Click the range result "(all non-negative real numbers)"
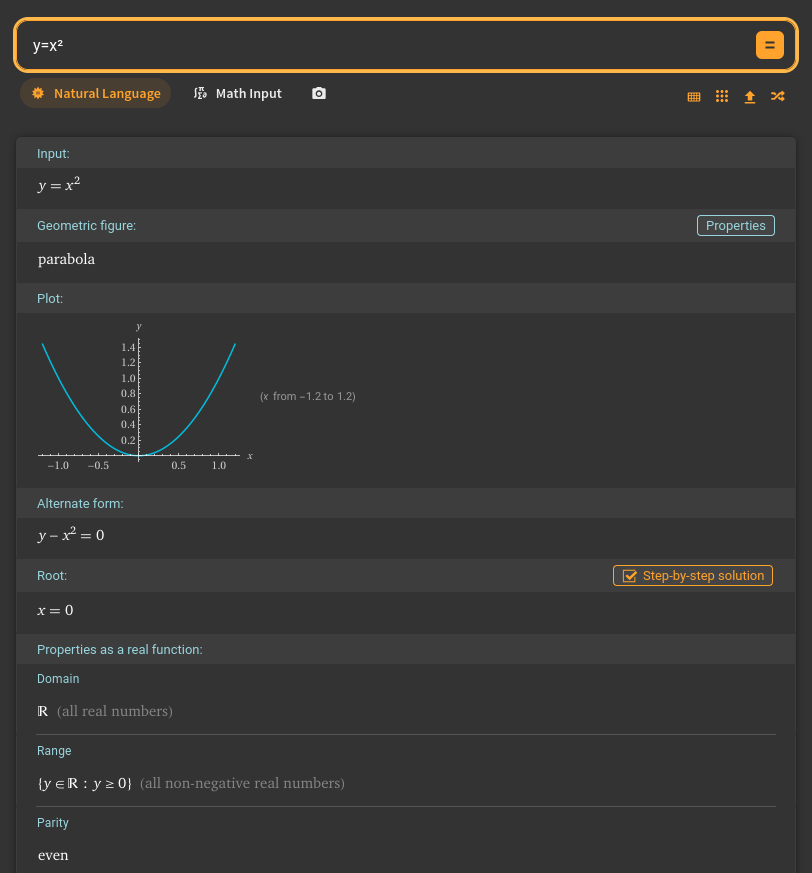 coord(242,783)
